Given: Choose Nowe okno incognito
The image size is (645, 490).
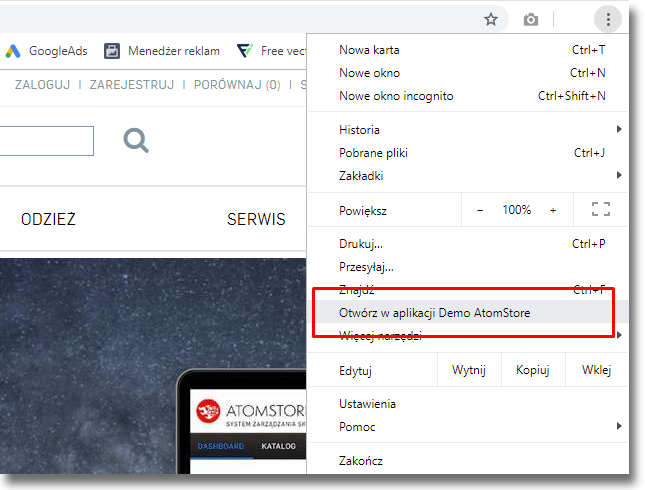Looking at the screenshot, I should click(x=396, y=96).
